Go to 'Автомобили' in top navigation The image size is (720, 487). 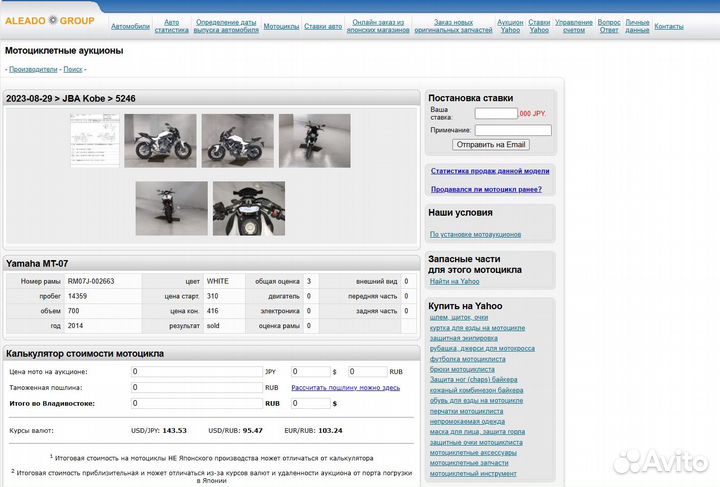pyautogui.click(x=130, y=26)
